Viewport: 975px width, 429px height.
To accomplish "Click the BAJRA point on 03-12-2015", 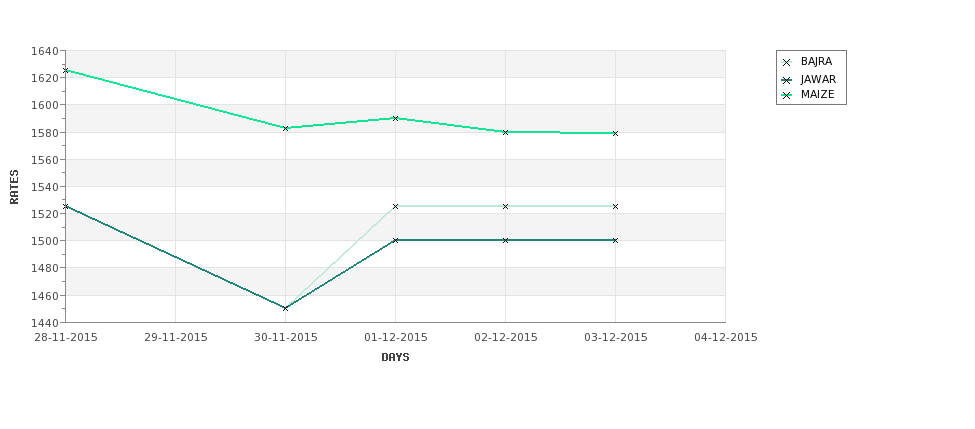I will pyautogui.click(x=616, y=206).
